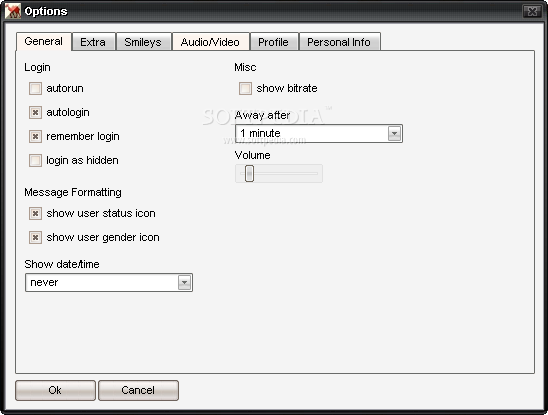Screen dimensions: 548x415
Task: Go to the Personal Info tab
Action: tap(339, 42)
